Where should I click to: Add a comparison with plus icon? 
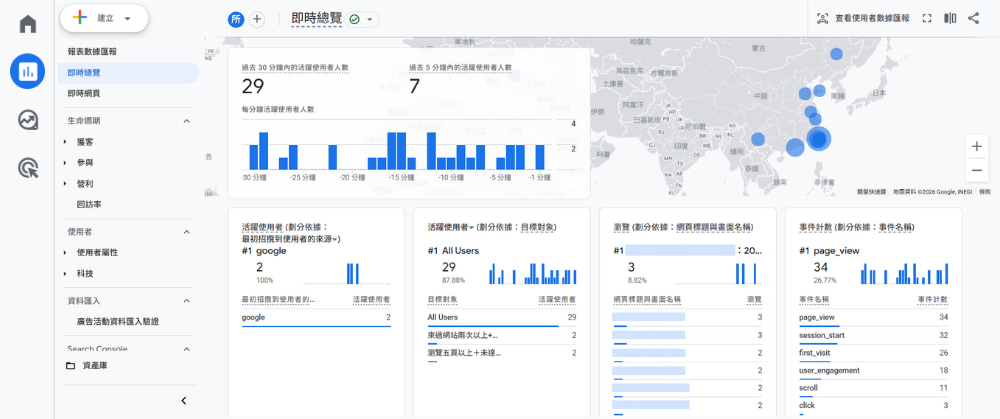click(257, 19)
